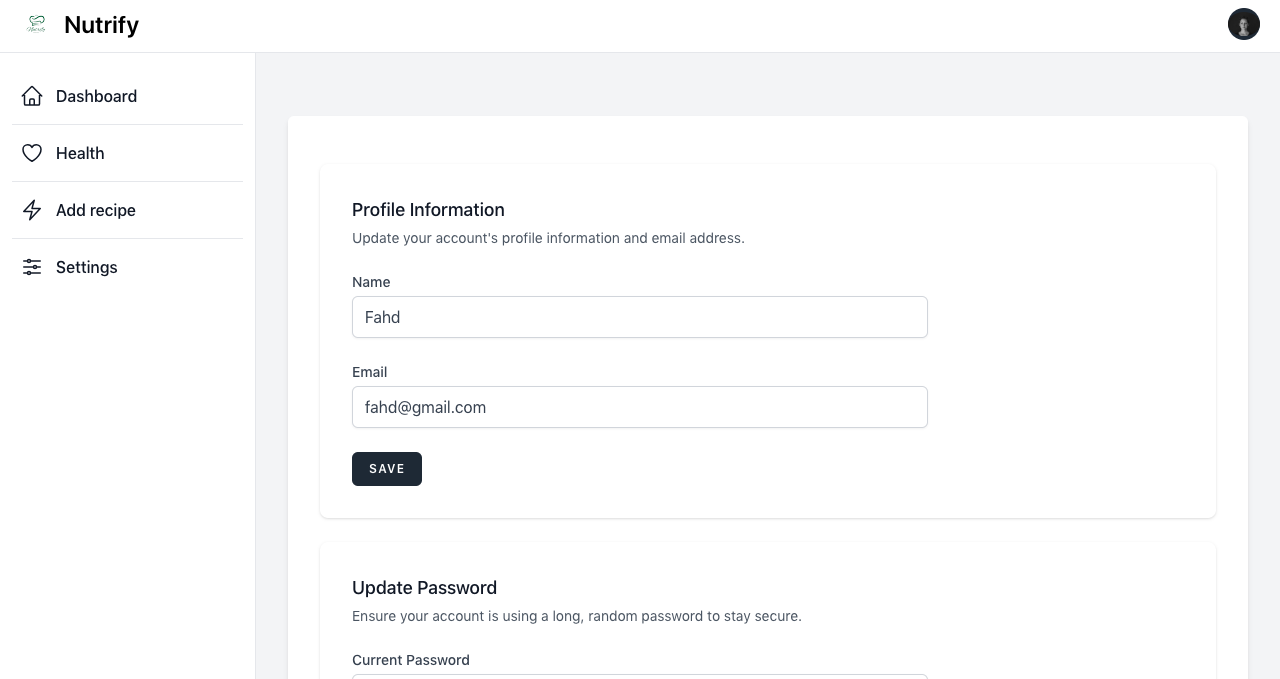Open the Settings text label in sidebar

[87, 267]
